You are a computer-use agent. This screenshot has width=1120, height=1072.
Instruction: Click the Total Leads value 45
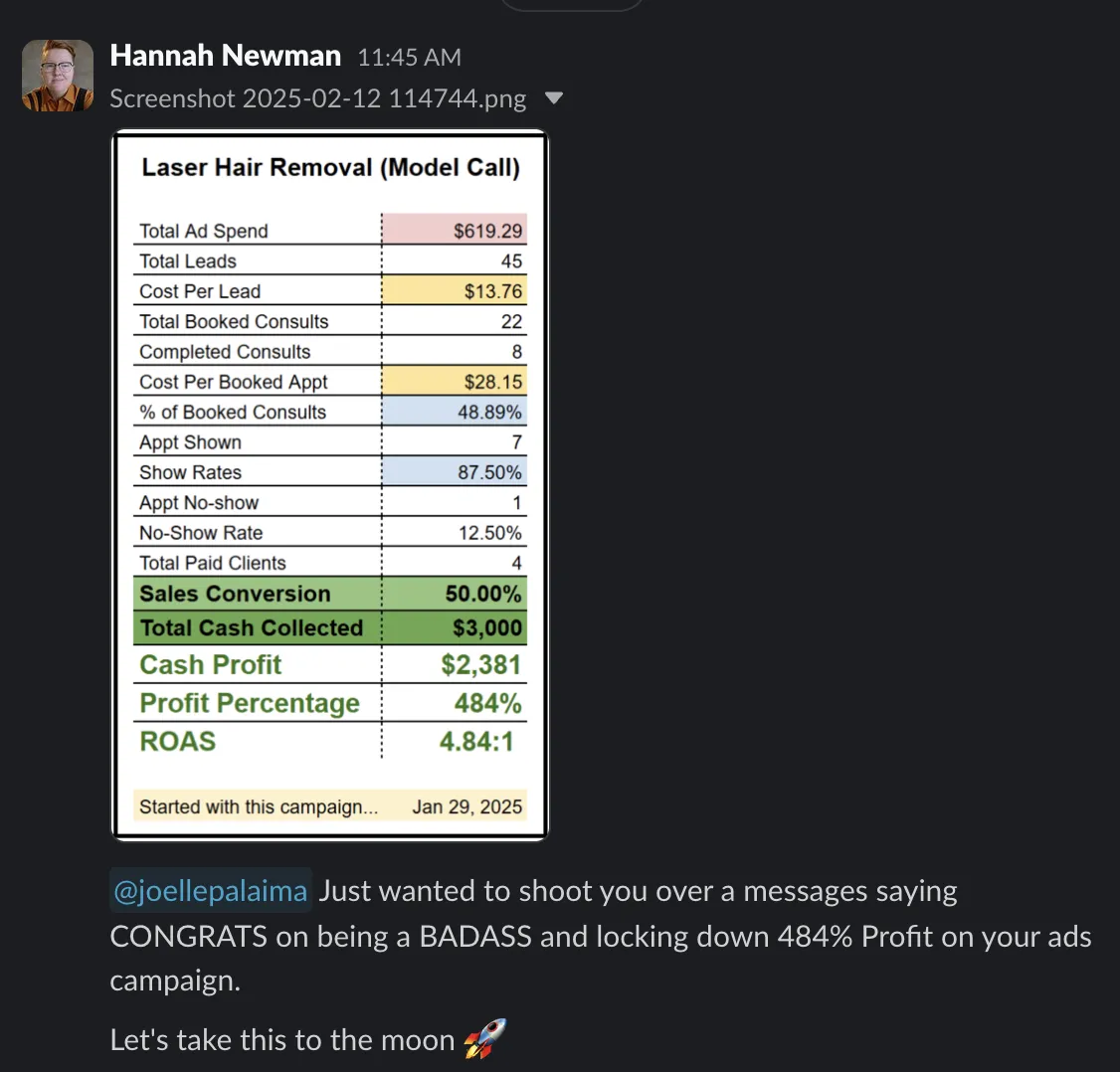pos(511,262)
